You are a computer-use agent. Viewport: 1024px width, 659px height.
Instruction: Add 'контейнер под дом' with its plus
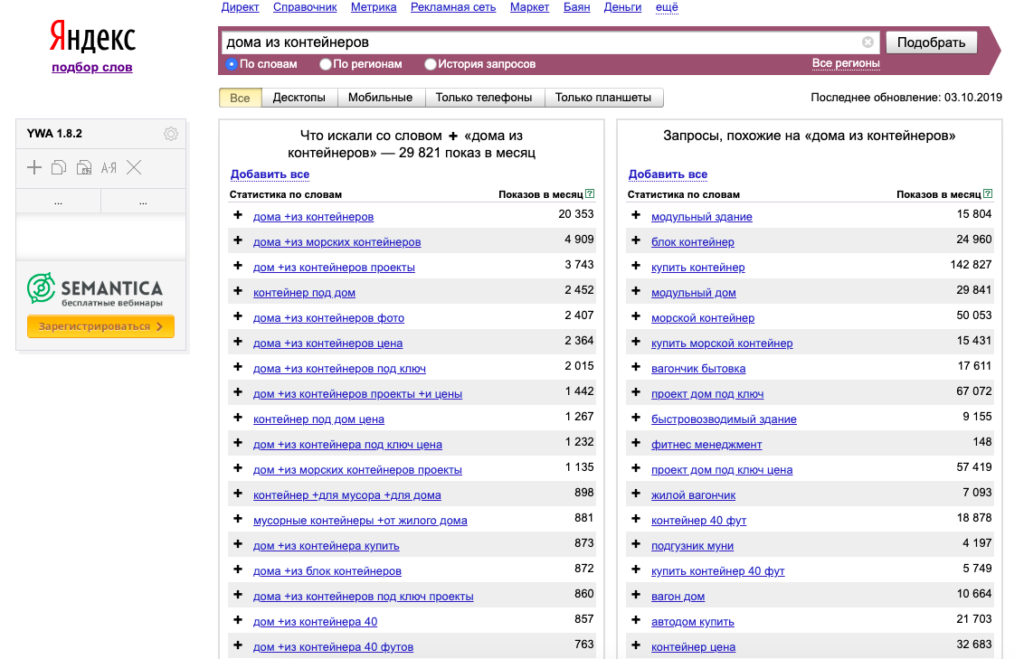tap(238, 291)
